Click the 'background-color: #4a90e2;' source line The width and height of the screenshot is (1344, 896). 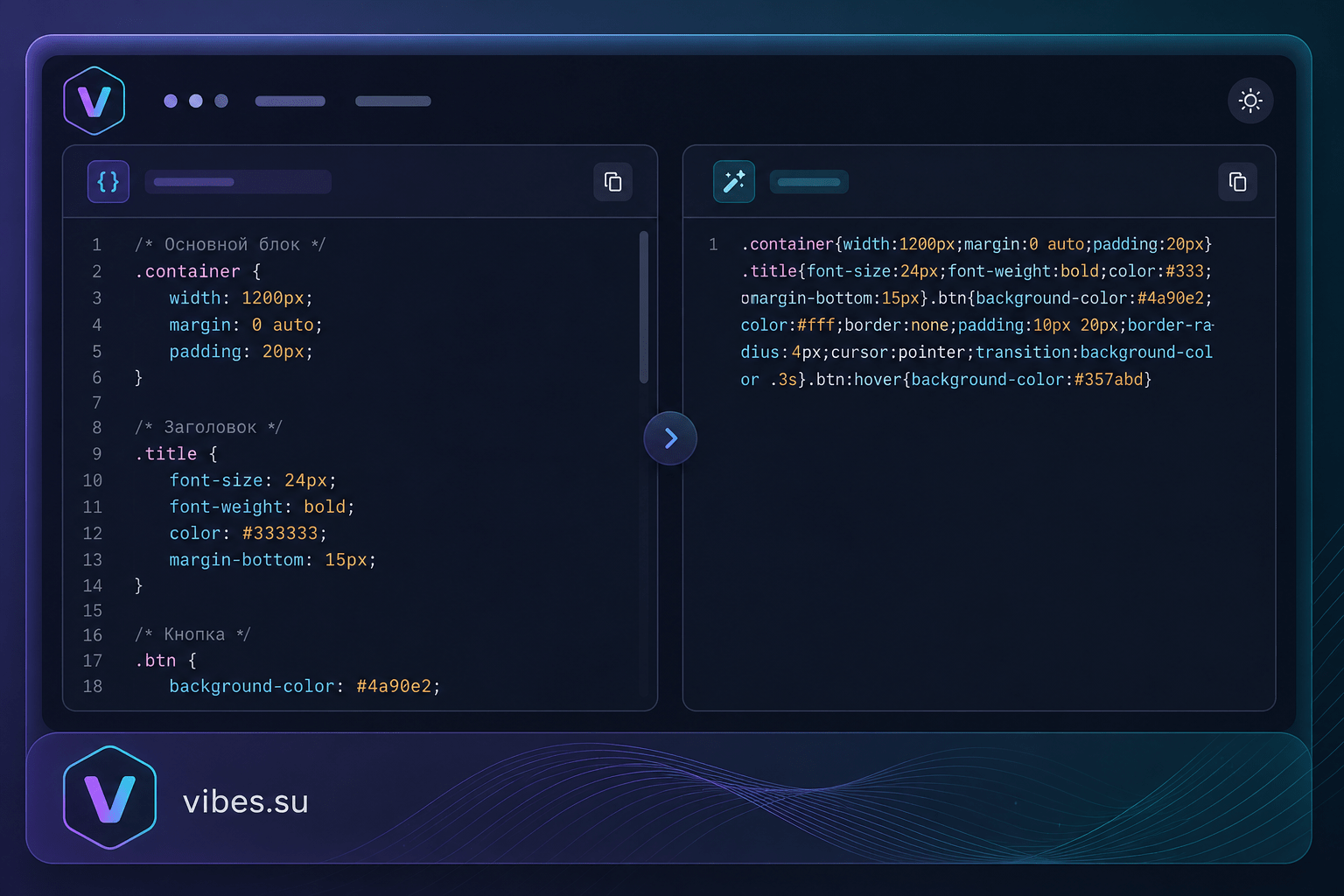coord(304,686)
